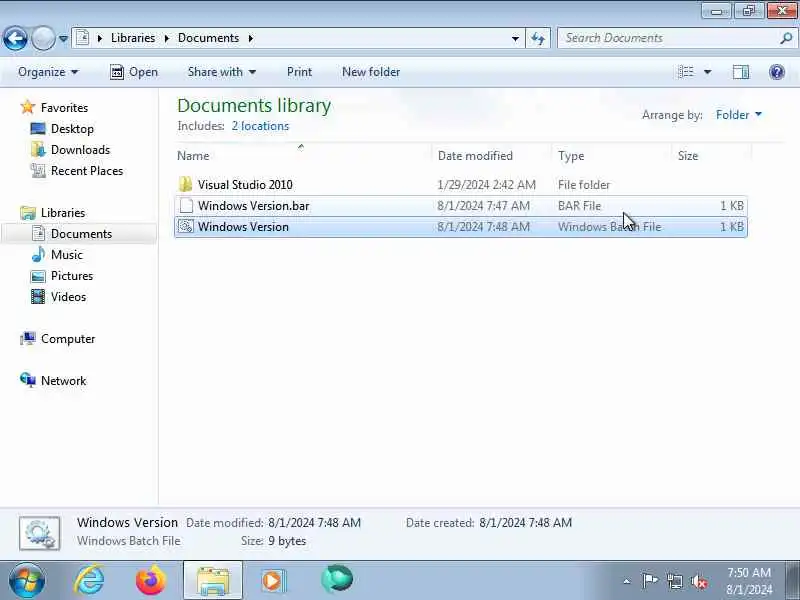Go back with the Back arrow button
This screenshot has width=800, height=600.
pyautogui.click(x=15, y=38)
